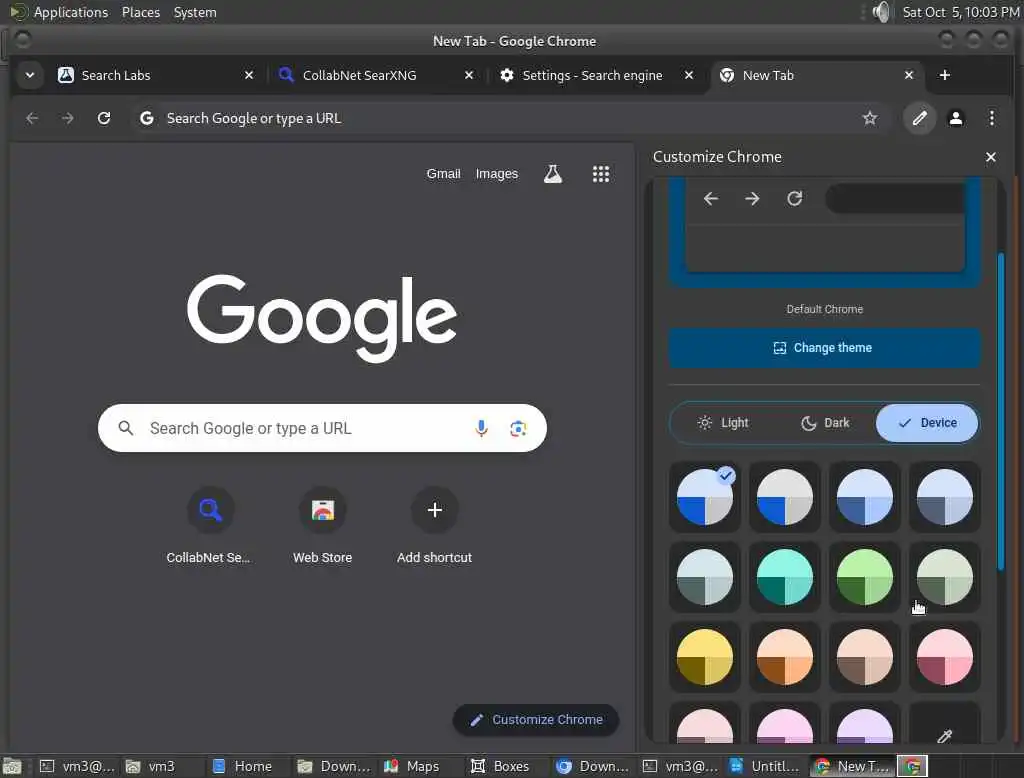The image size is (1024, 778).
Task: Select Device mode
Action: tap(927, 423)
